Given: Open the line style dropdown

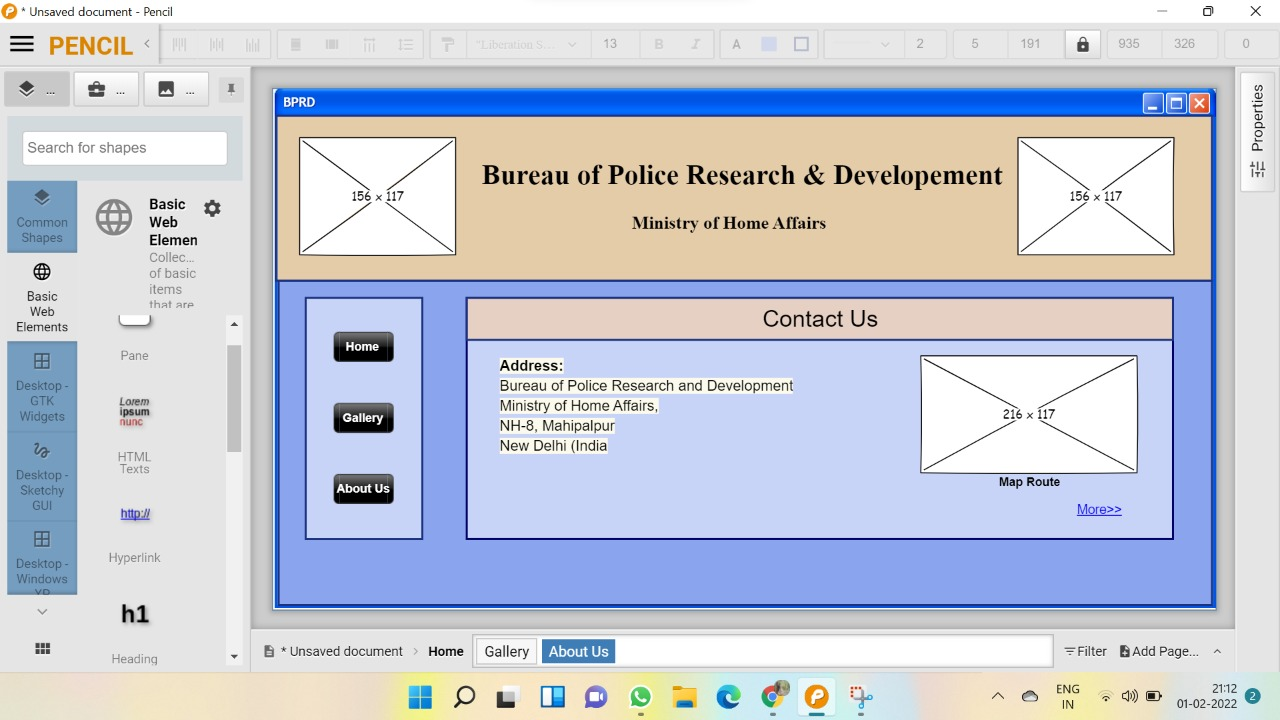Looking at the screenshot, I should [861, 44].
